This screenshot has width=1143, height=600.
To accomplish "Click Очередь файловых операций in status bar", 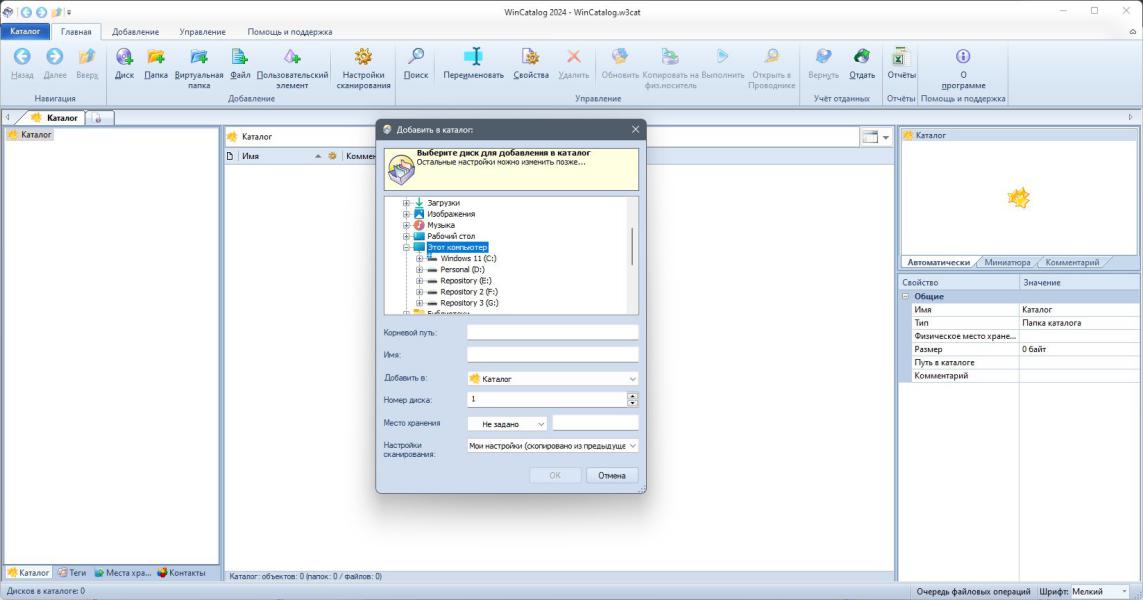I will click(x=973, y=591).
